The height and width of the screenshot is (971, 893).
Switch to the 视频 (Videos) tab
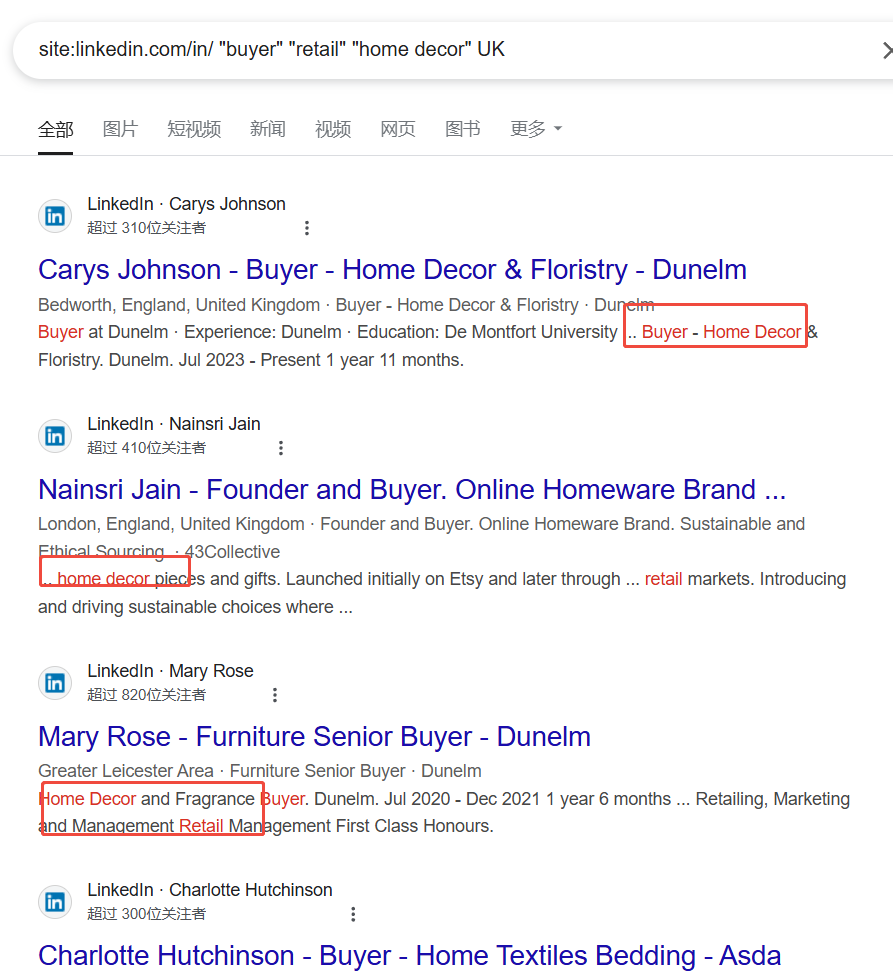(x=333, y=129)
